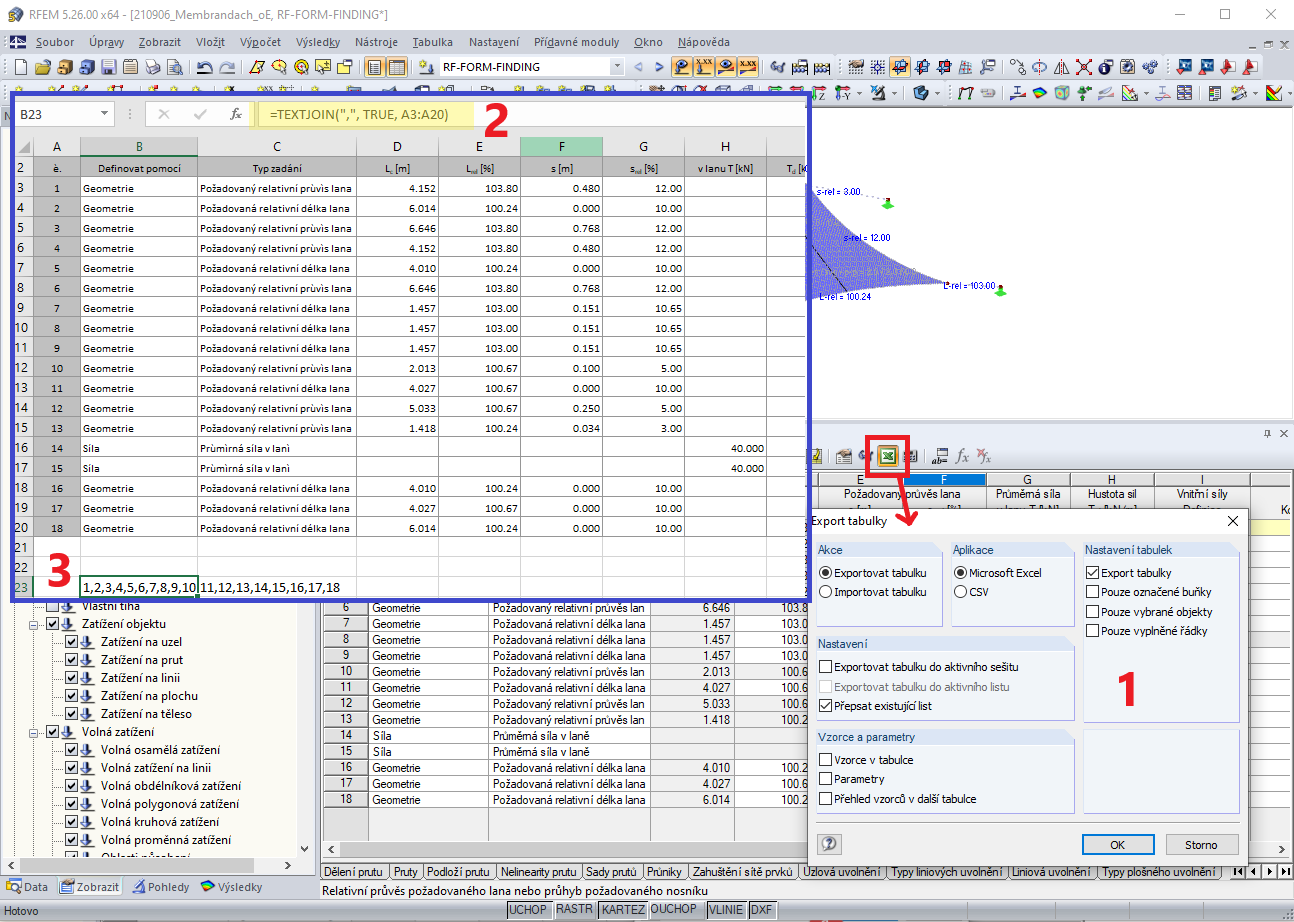This screenshot has width=1294, height=922.
Task: Click the New model toolbar icon
Action: pyautogui.click(x=19, y=67)
